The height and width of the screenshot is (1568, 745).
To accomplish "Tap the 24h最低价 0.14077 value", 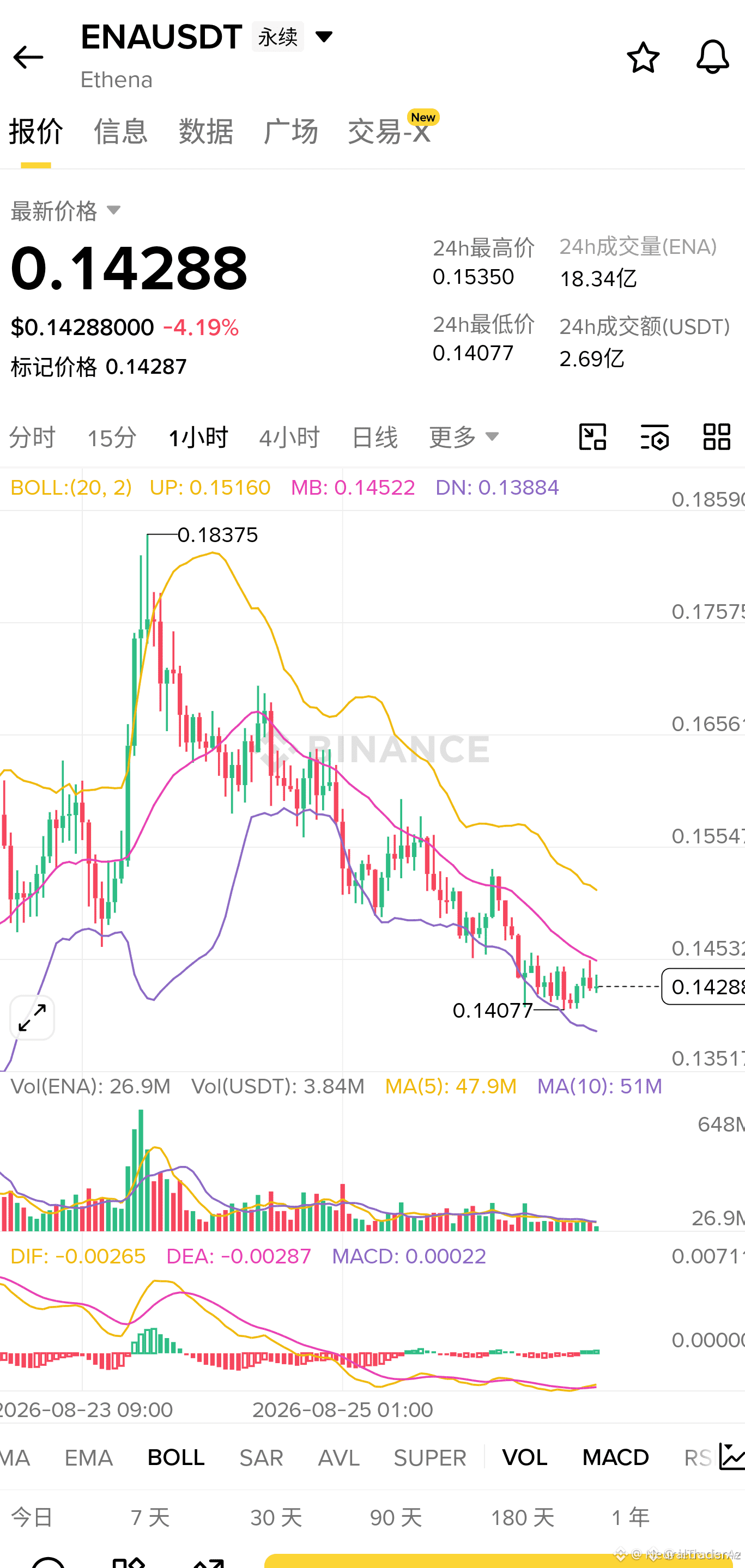I will click(474, 353).
